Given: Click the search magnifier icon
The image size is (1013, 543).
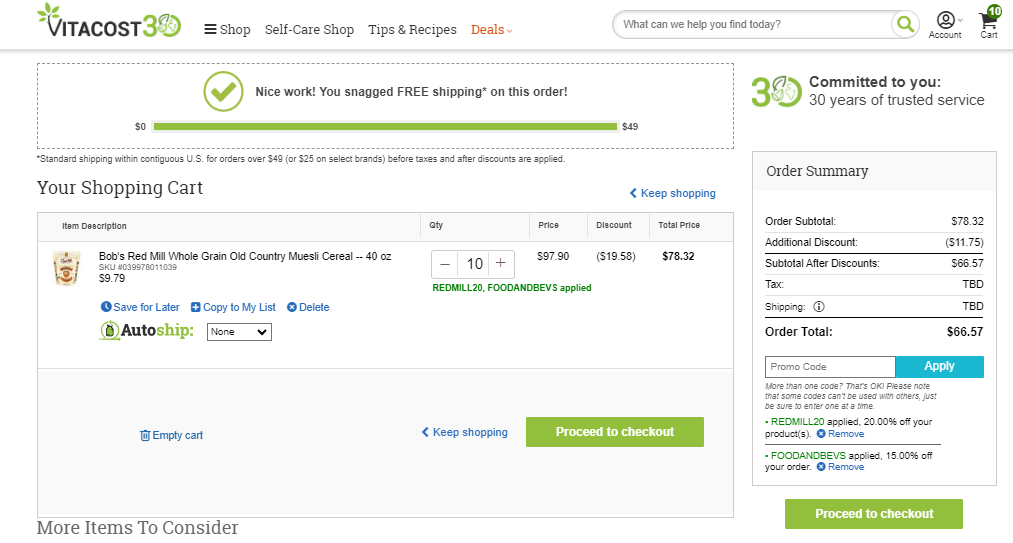Looking at the screenshot, I should [x=905, y=25].
